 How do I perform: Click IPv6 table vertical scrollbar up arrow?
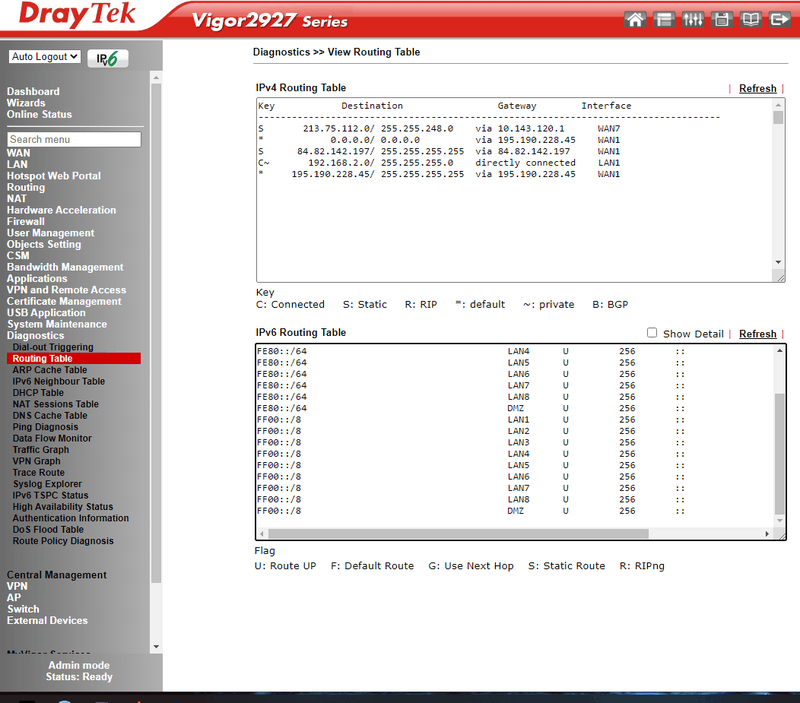click(x=780, y=350)
